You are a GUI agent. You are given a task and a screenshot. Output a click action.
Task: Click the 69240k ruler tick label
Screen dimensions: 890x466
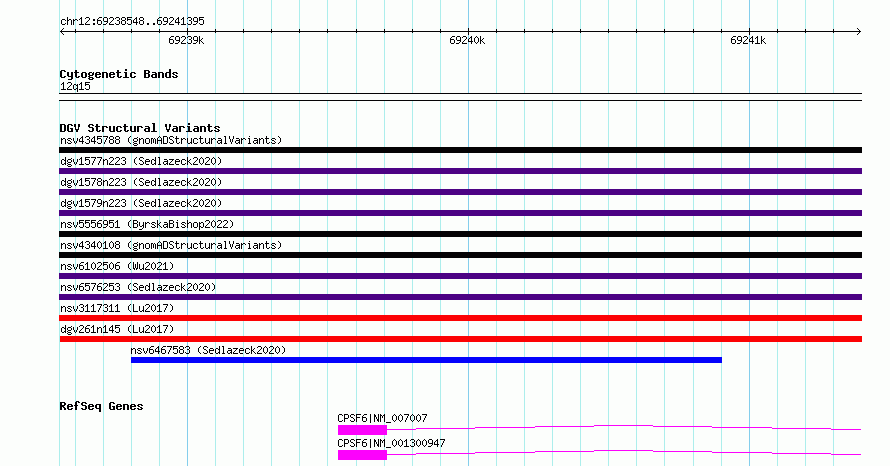tap(467, 40)
